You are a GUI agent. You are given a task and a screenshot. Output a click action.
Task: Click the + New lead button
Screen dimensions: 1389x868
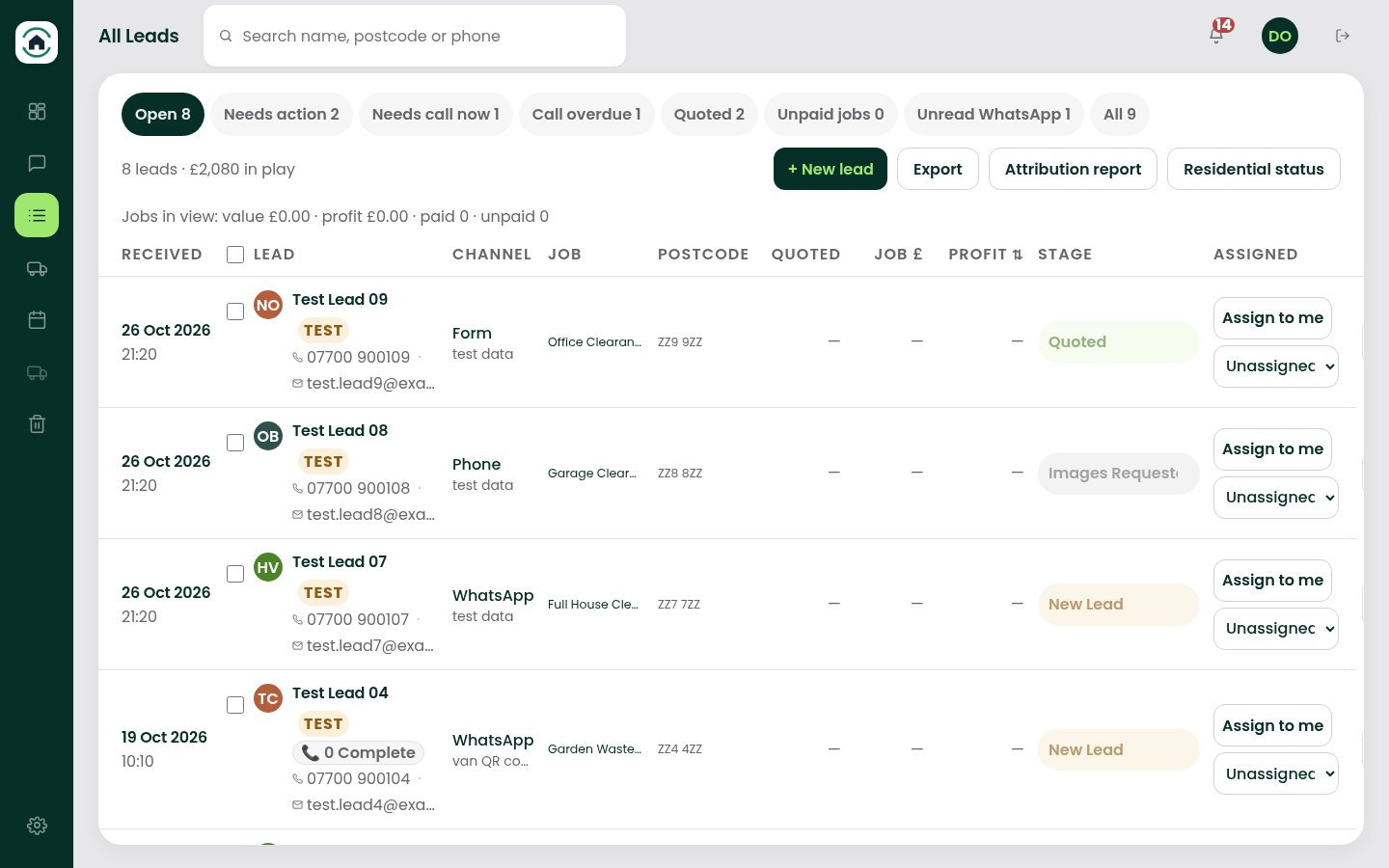click(x=831, y=169)
